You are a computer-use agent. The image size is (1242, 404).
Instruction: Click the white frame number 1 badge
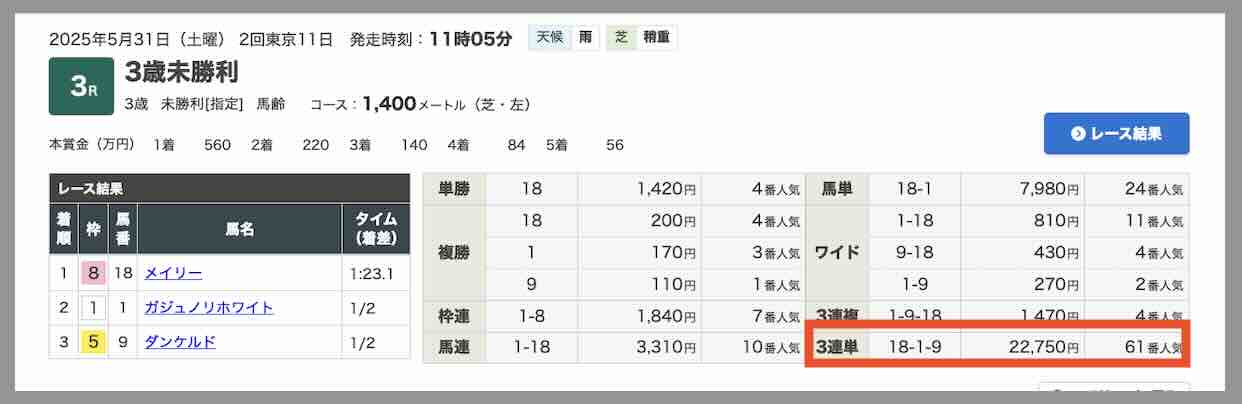(93, 307)
